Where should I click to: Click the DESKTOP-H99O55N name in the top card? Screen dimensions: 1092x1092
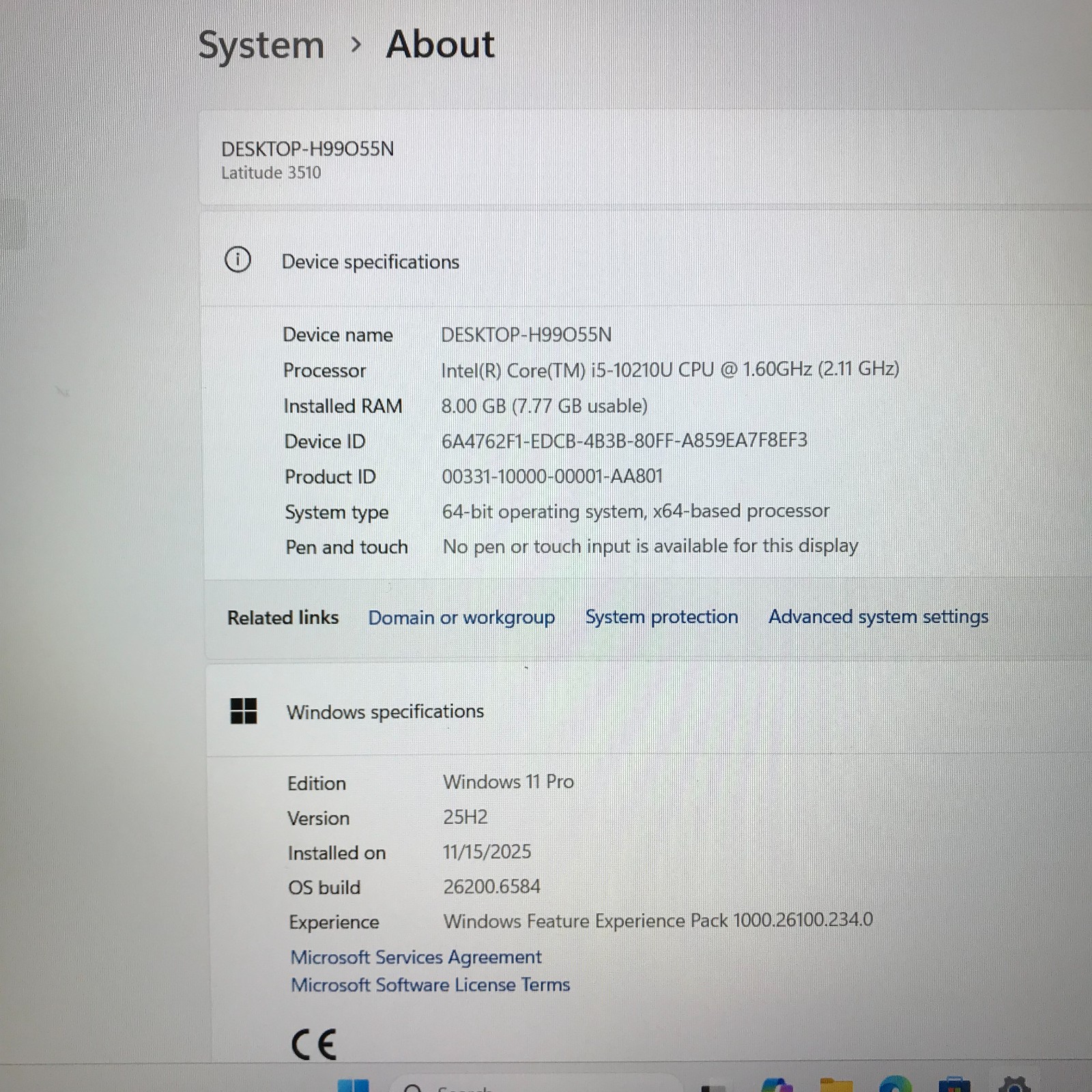pos(307,149)
